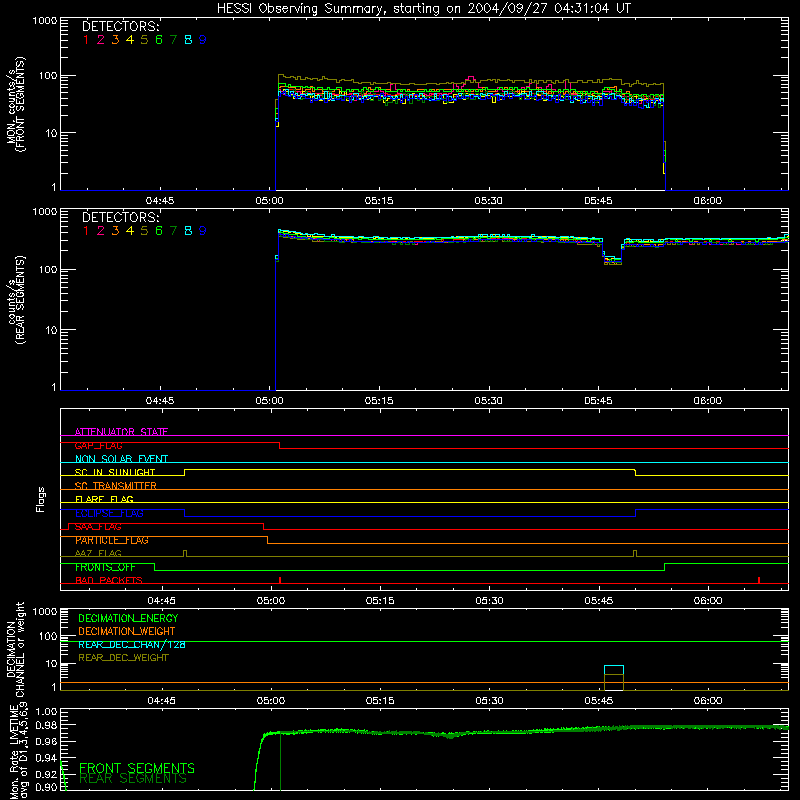Click the MON. counts/s (FRONT SEGMENTS) axis title
This screenshot has width=800, height=800.
point(16,104)
